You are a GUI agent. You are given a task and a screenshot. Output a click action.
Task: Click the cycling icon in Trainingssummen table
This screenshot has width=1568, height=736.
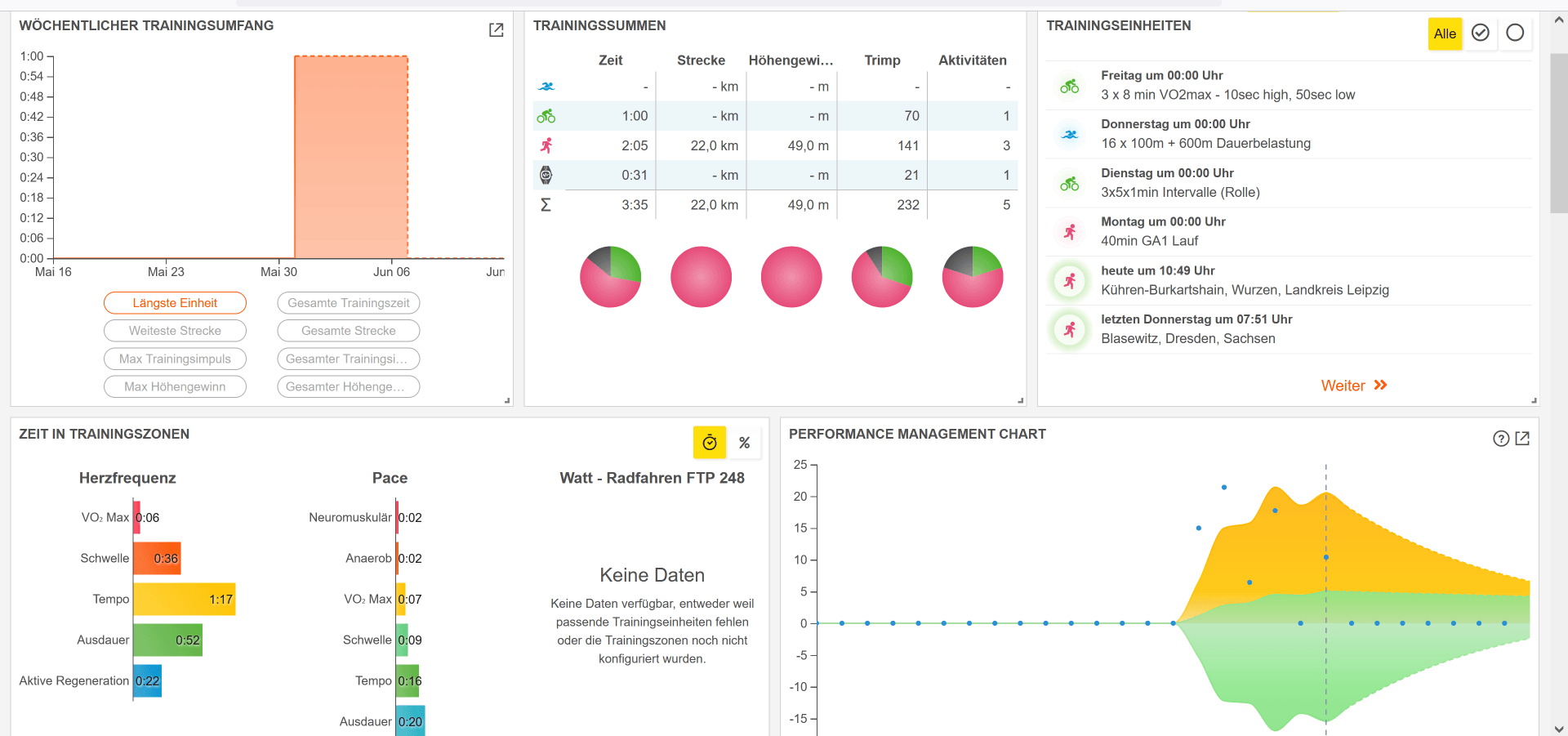(546, 116)
